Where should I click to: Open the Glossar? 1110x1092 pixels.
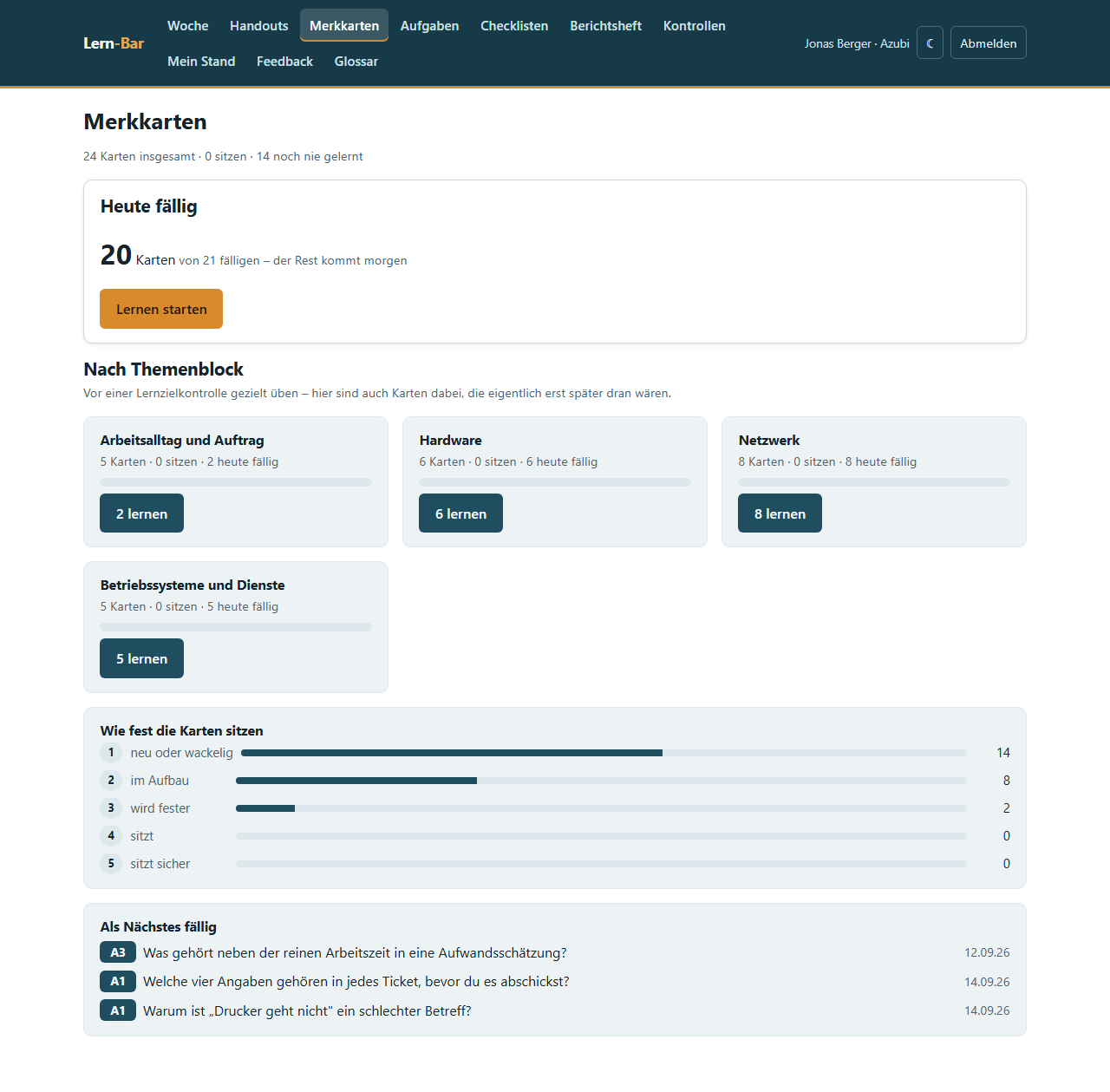click(x=356, y=61)
